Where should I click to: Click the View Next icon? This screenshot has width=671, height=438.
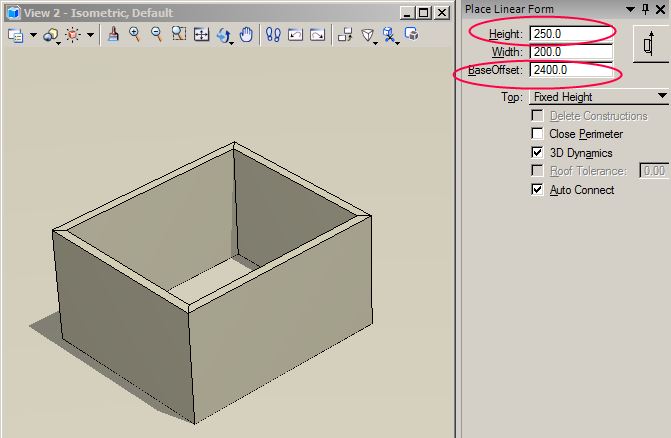click(x=317, y=35)
